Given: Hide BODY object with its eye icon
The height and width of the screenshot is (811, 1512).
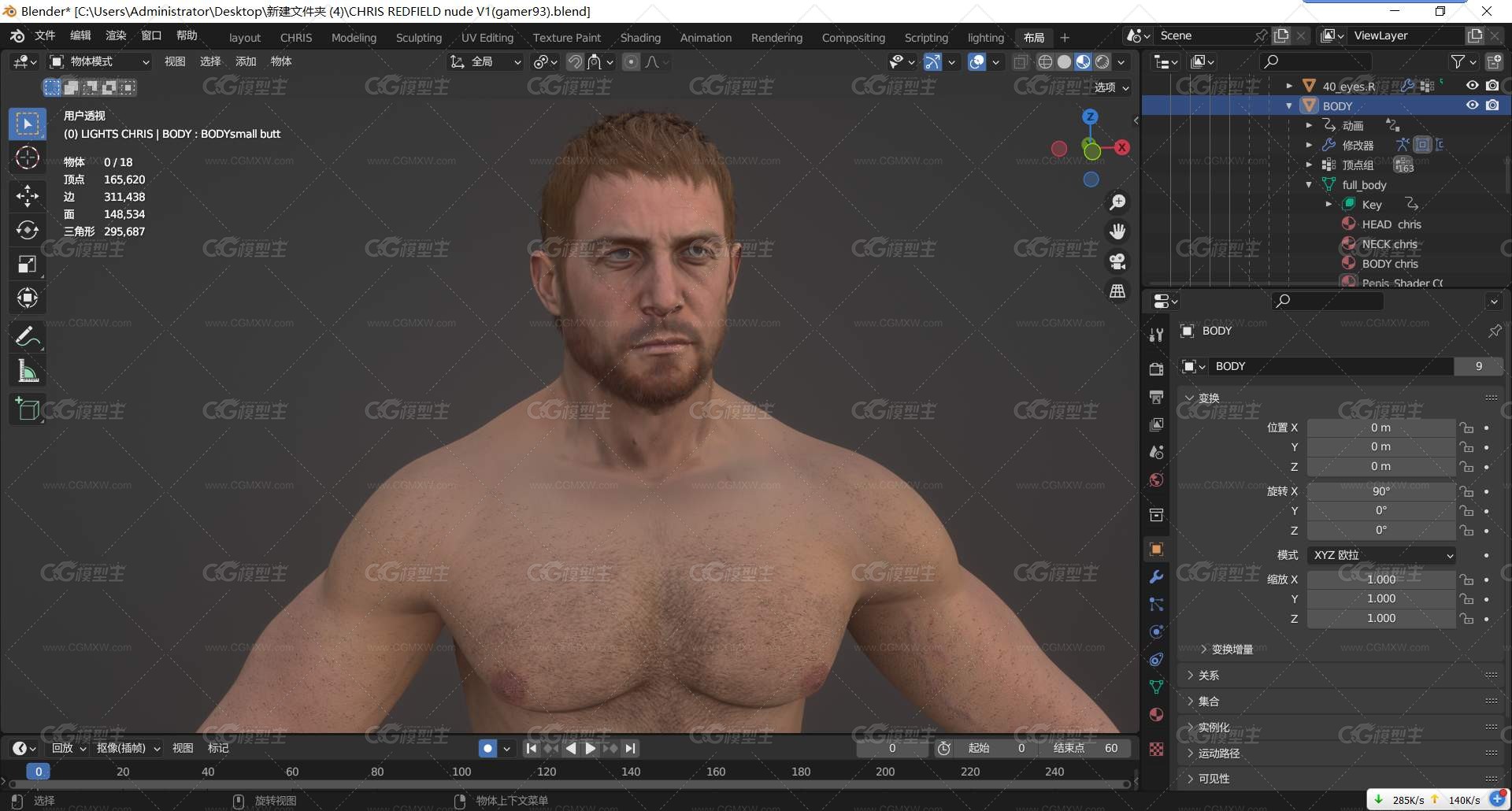Looking at the screenshot, I should pos(1472,106).
